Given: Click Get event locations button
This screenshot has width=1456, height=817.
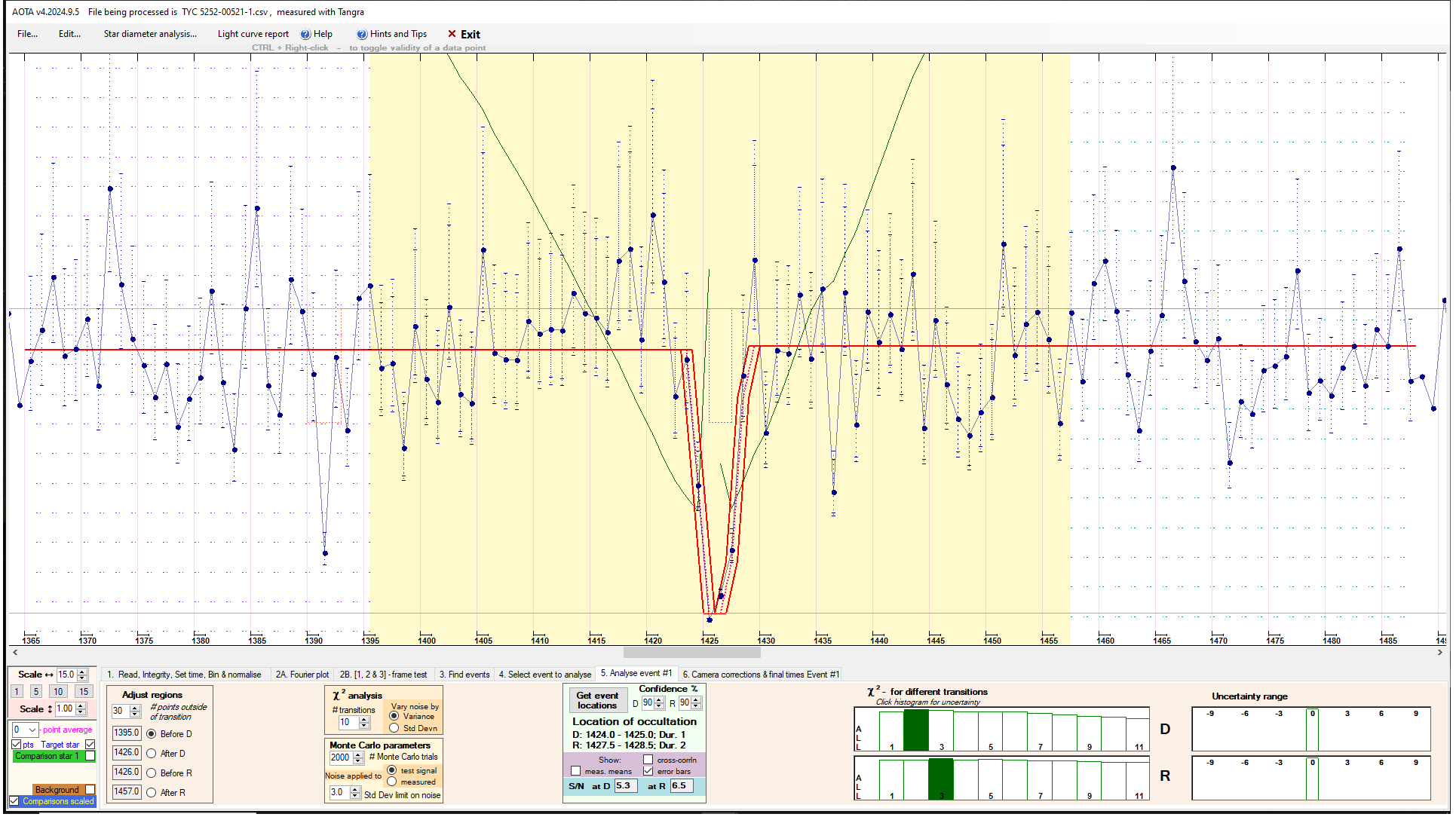Looking at the screenshot, I should point(597,701).
